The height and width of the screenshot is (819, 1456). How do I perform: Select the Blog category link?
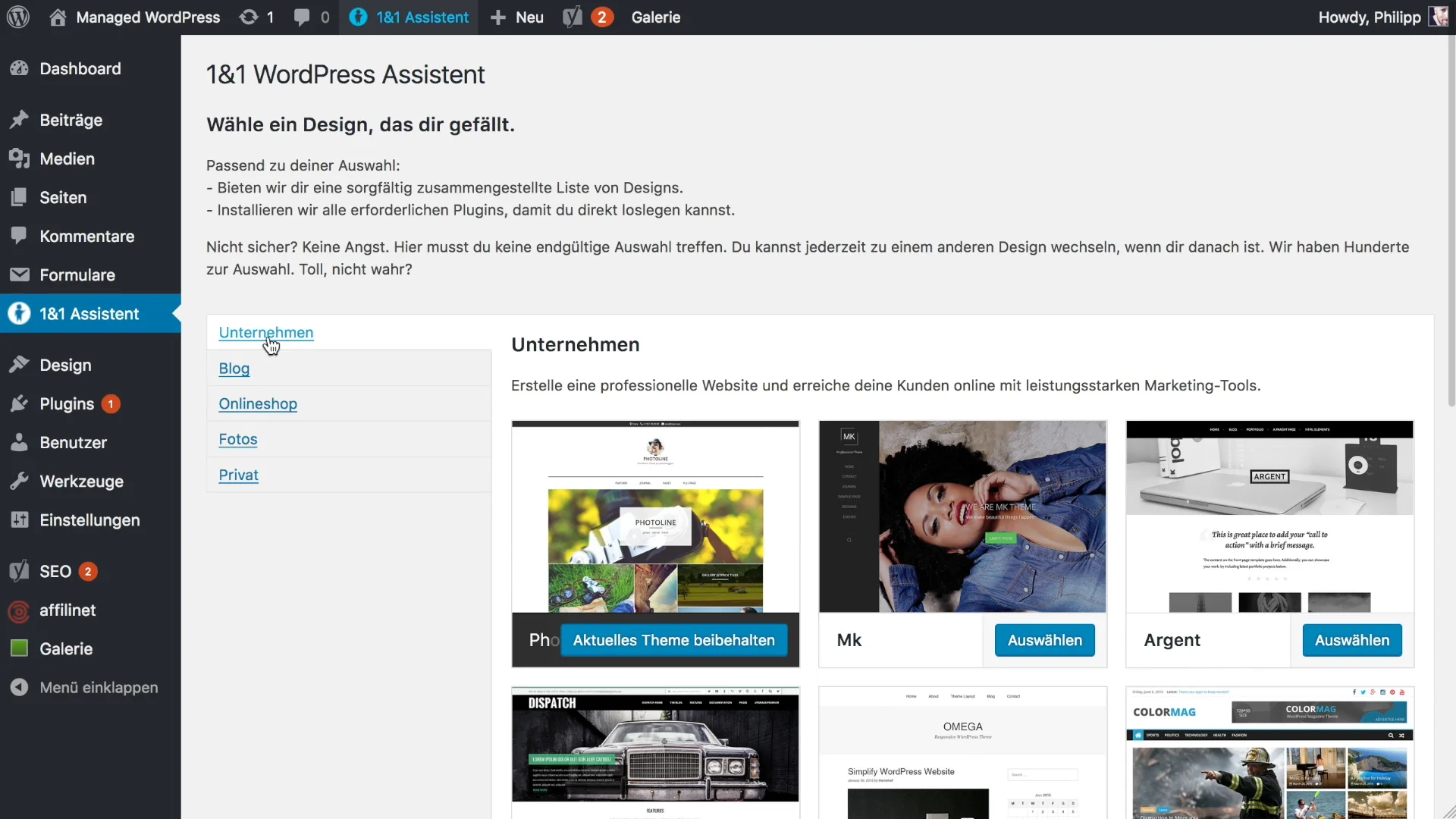tap(234, 368)
